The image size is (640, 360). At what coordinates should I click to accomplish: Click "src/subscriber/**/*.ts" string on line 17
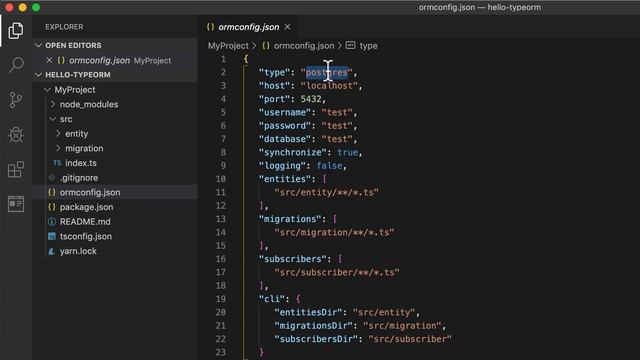click(x=337, y=272)
